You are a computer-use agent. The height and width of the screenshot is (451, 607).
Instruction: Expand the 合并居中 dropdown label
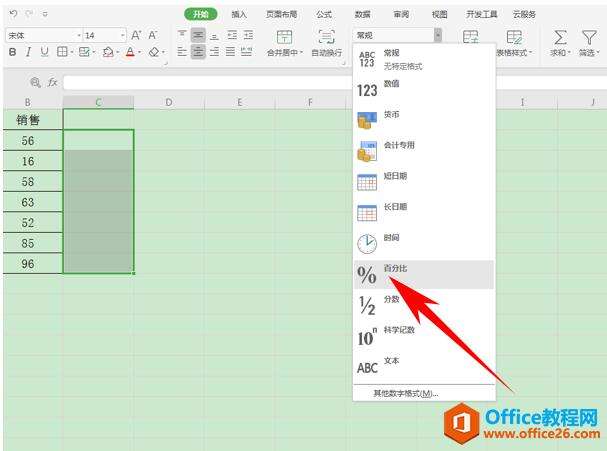point(285,52)
